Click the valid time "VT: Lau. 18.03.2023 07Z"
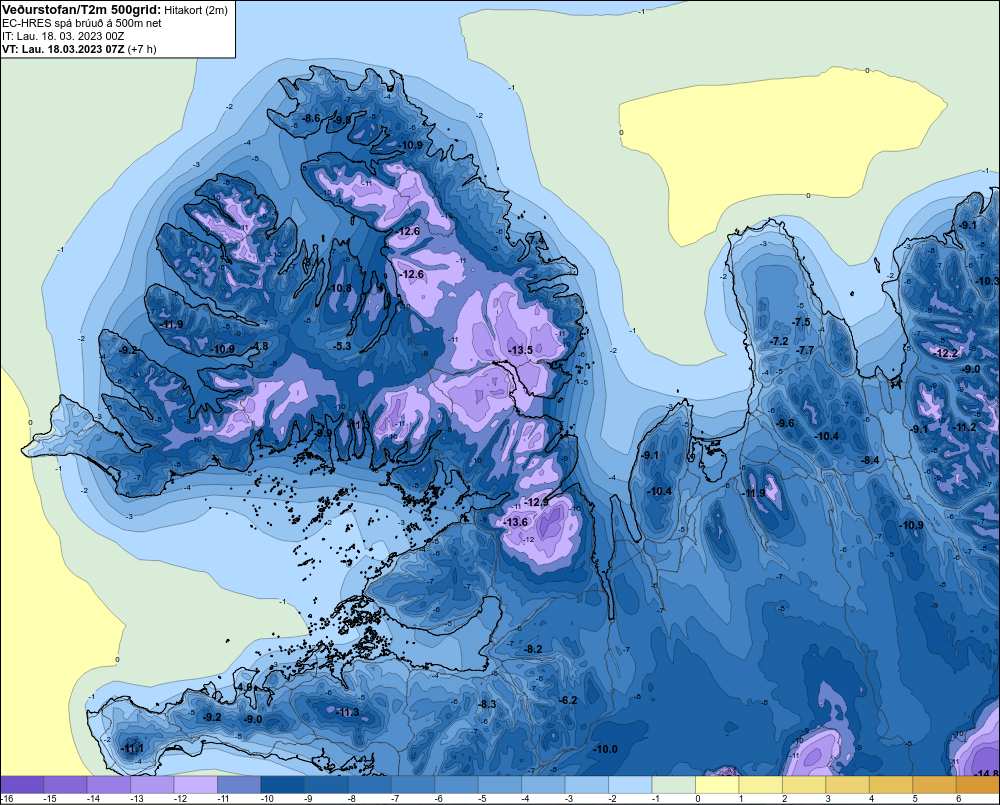 (x=63, y=49)
